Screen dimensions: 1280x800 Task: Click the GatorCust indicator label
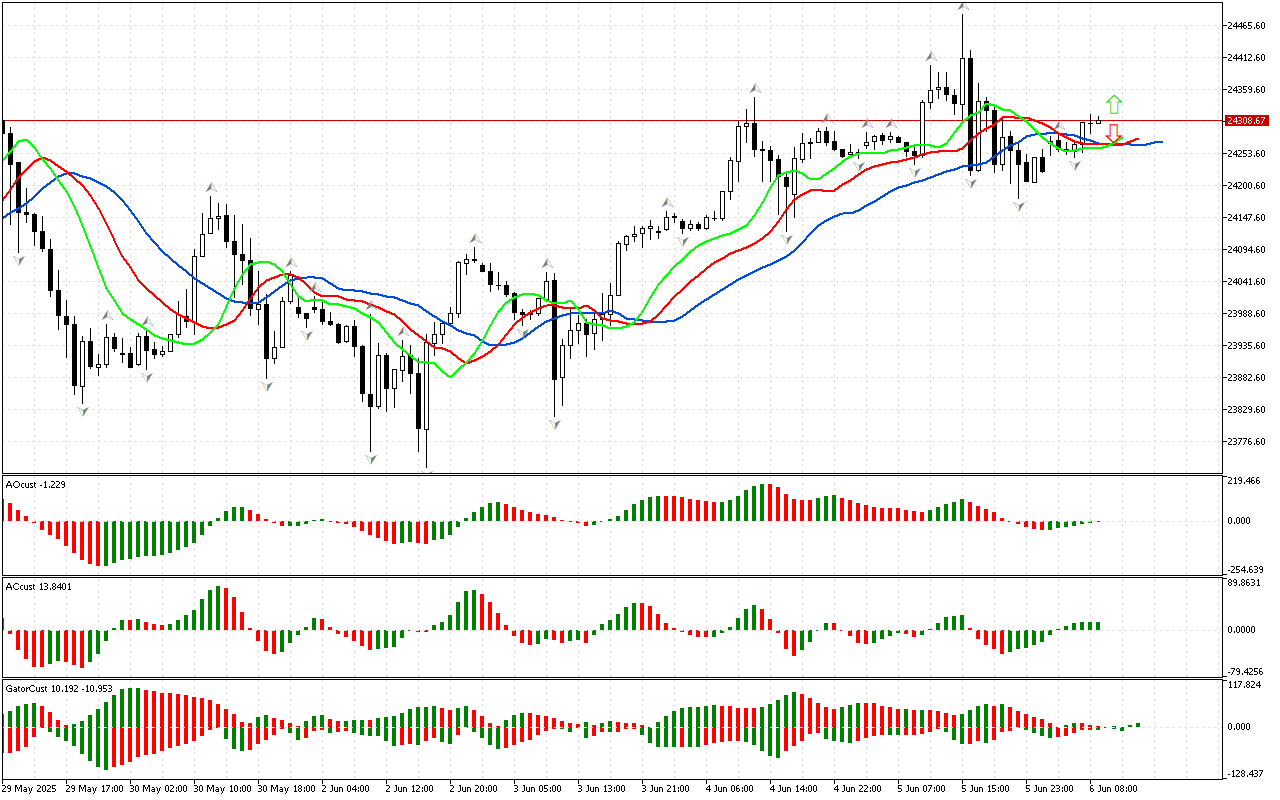pos(59,688)
